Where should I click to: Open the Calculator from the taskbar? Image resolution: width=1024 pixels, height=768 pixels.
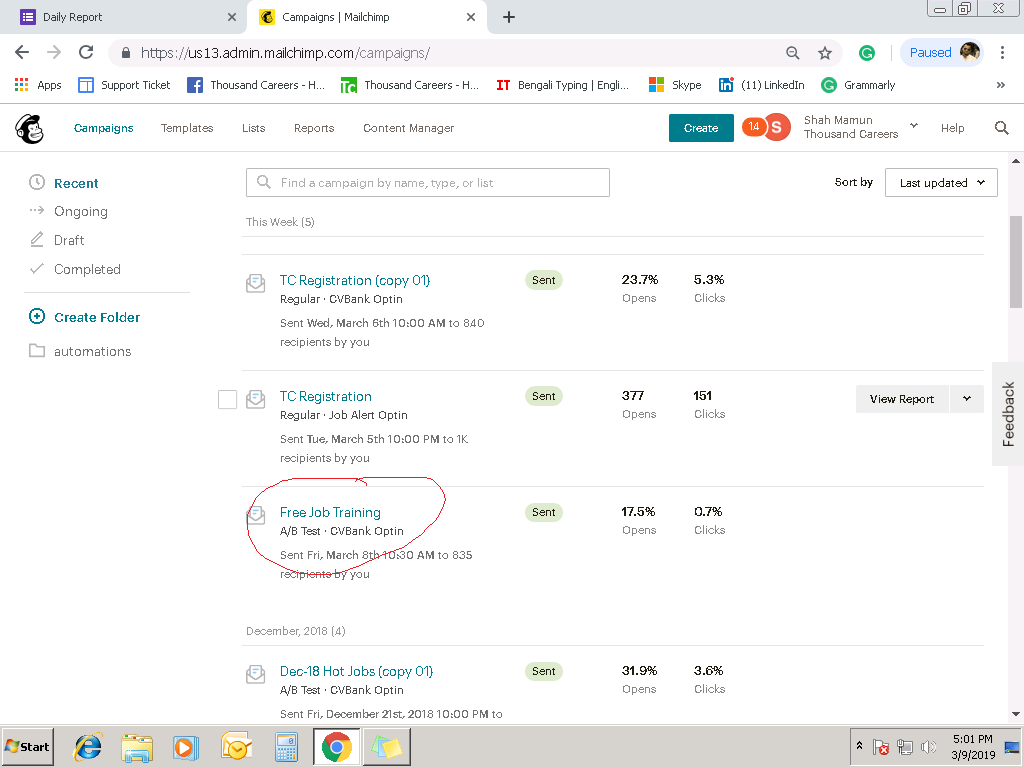click(287, 747)
